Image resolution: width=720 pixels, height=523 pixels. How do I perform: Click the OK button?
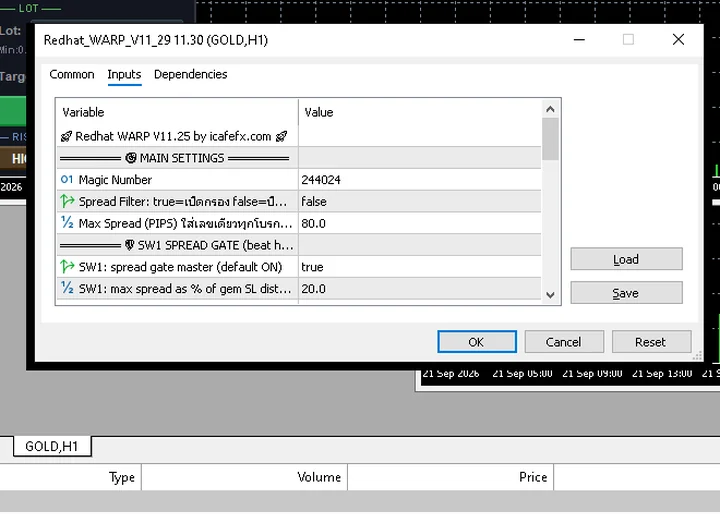477,342
